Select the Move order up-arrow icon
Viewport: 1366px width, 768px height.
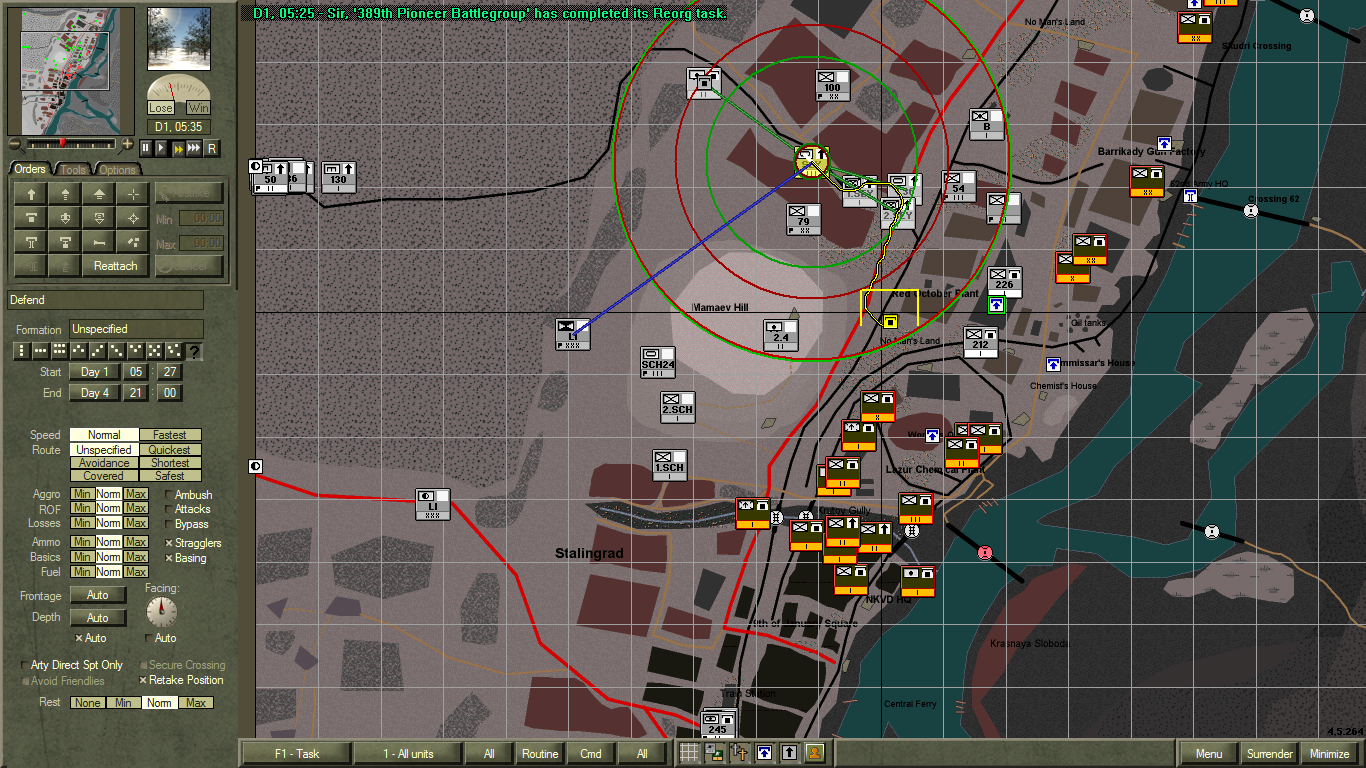pyautogui.click(x=31, y=194)
